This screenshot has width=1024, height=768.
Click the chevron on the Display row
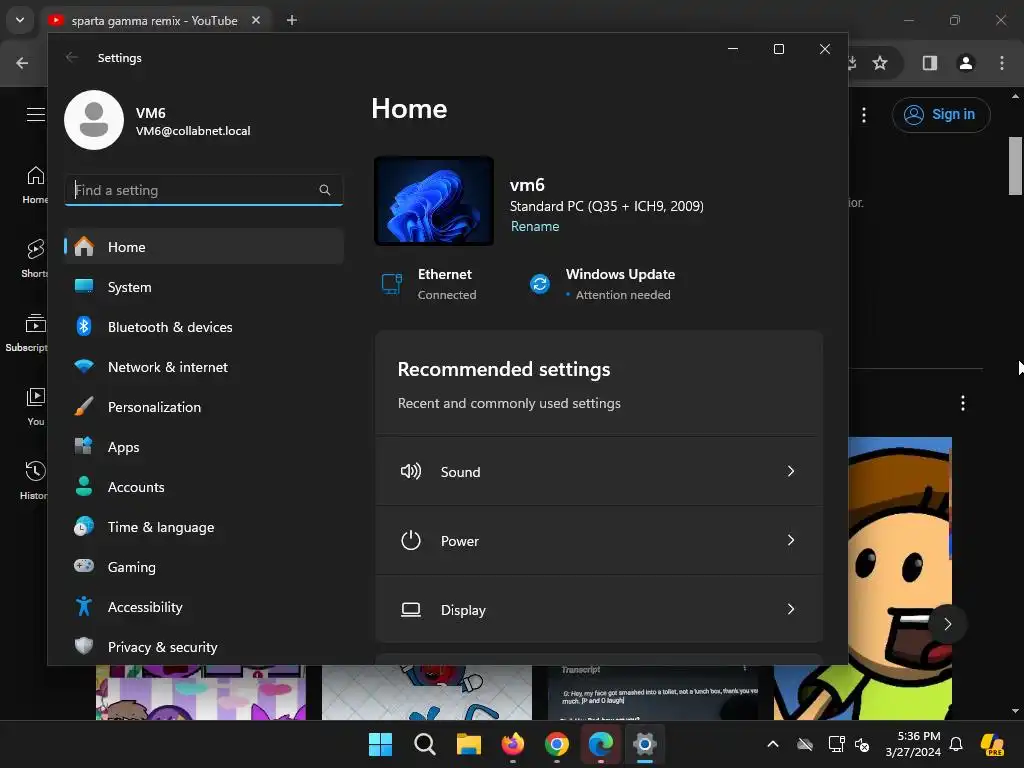(x=790, y=609)
